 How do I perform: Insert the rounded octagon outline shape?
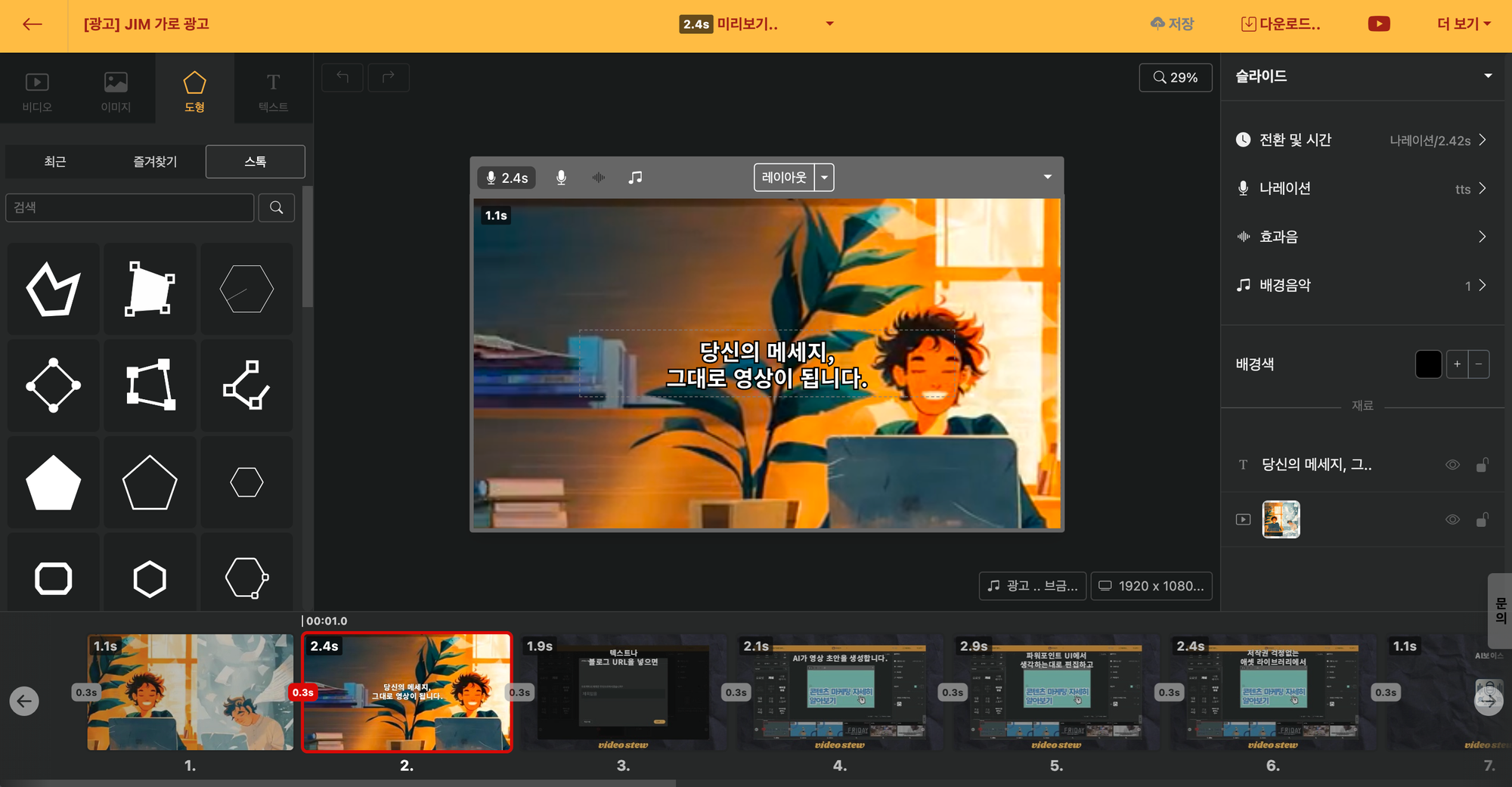click(54, 579)
